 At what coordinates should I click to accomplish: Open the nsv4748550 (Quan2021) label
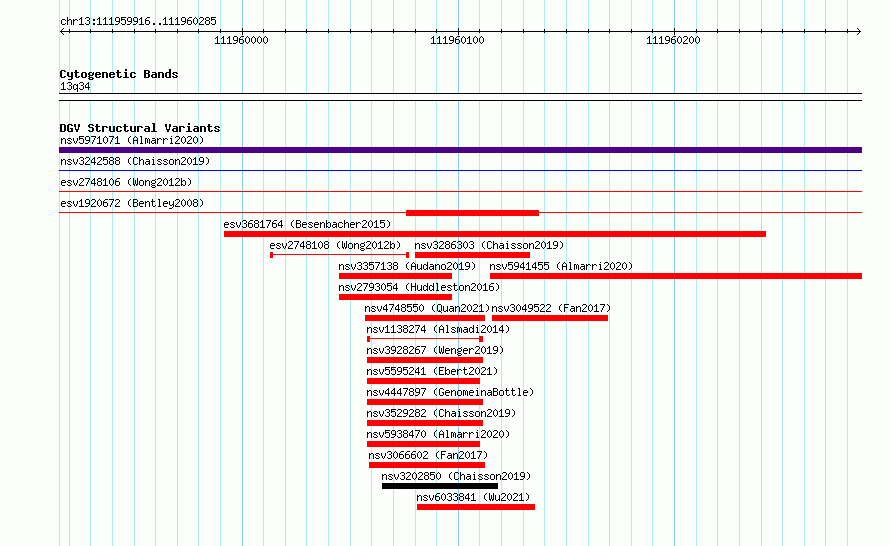tap(427, 308)
